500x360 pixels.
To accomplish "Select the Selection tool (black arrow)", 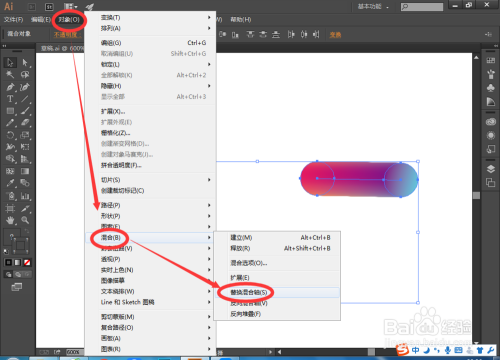I will (x=10, y=62).
